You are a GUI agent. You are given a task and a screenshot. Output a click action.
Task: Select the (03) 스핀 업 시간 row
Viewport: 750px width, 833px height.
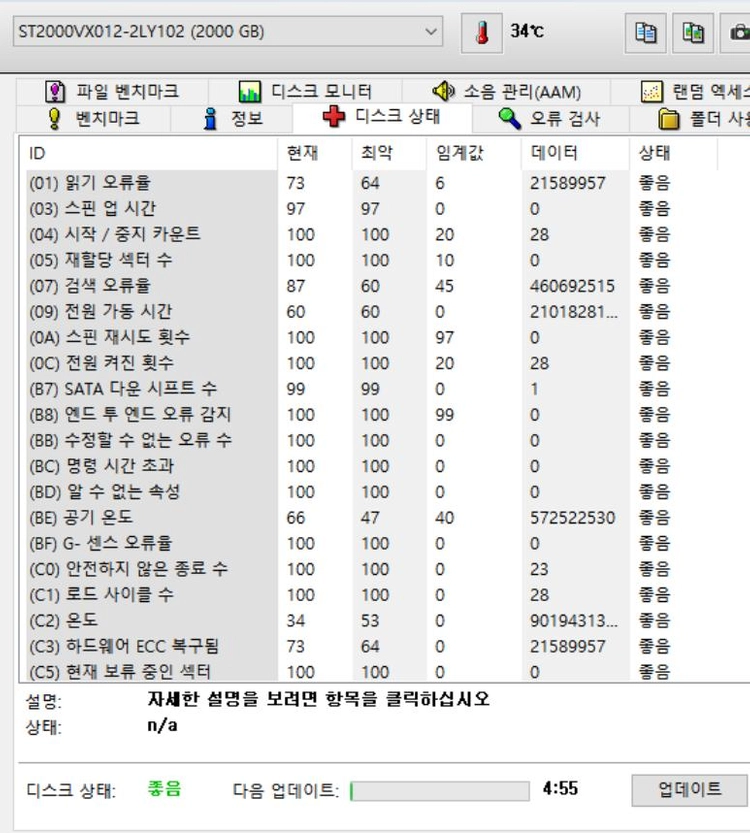tap(372, 209)
